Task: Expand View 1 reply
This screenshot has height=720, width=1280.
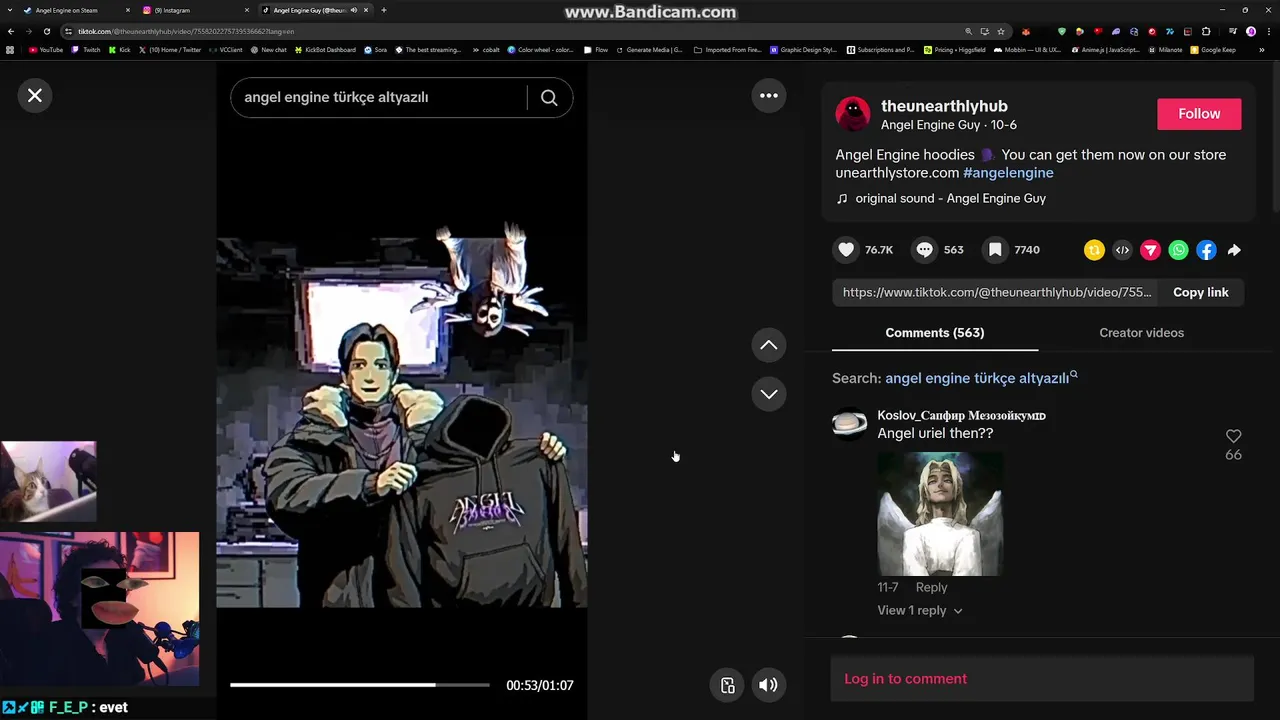Action: pyautogui.click(x=920, y=610)
